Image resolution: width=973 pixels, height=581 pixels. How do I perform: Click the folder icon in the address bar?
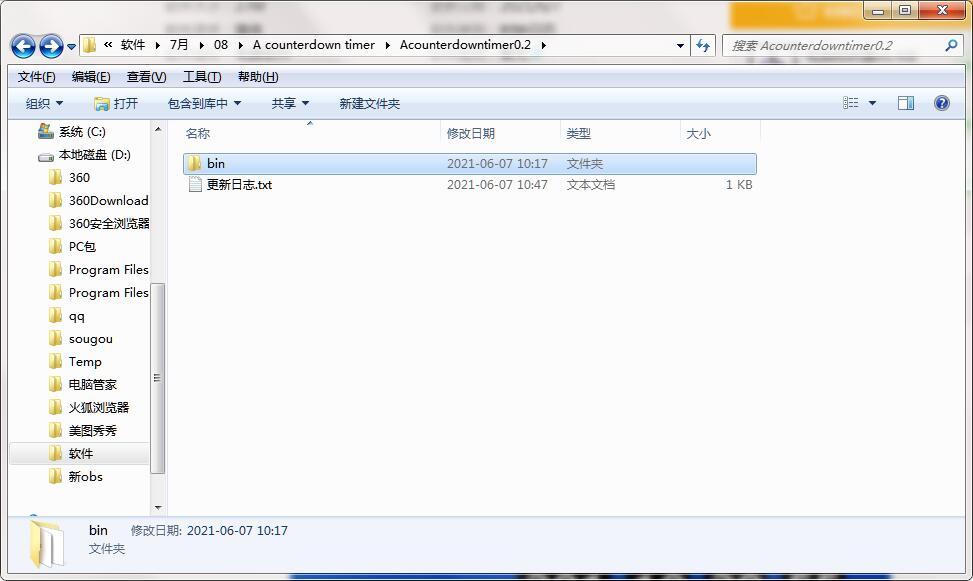90,45
